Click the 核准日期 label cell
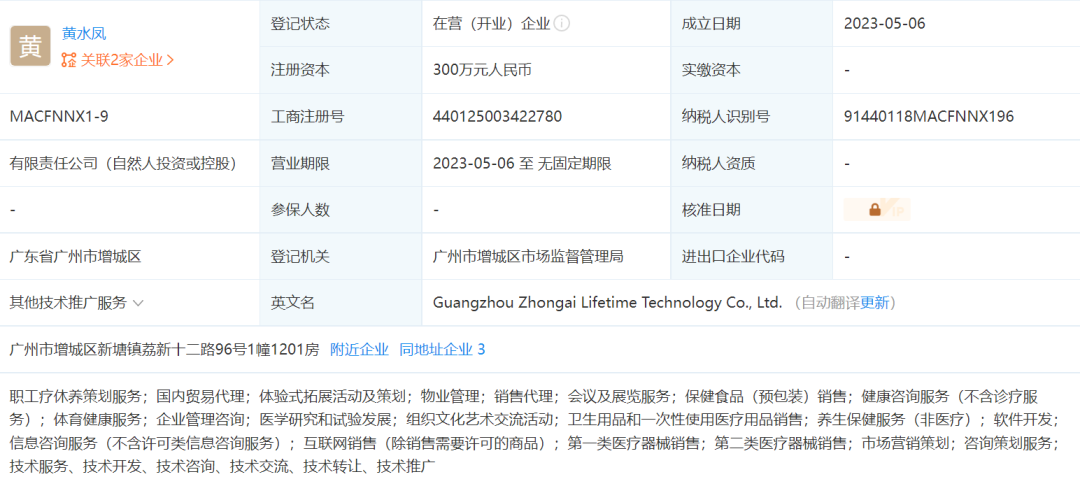The height and width of the screenshot is (486, 1080). coord(751,211)
